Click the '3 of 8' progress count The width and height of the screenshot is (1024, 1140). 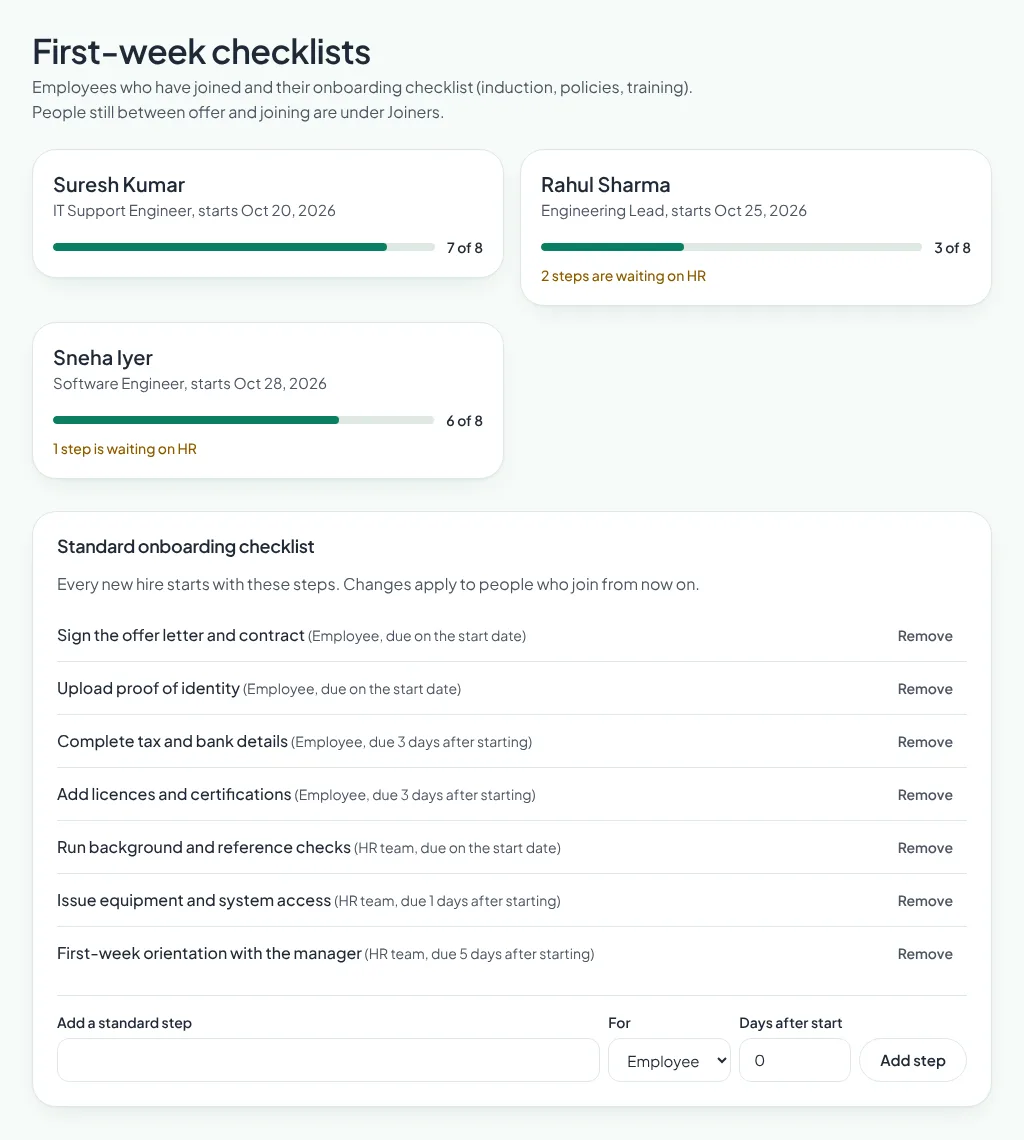pos(952,248)
